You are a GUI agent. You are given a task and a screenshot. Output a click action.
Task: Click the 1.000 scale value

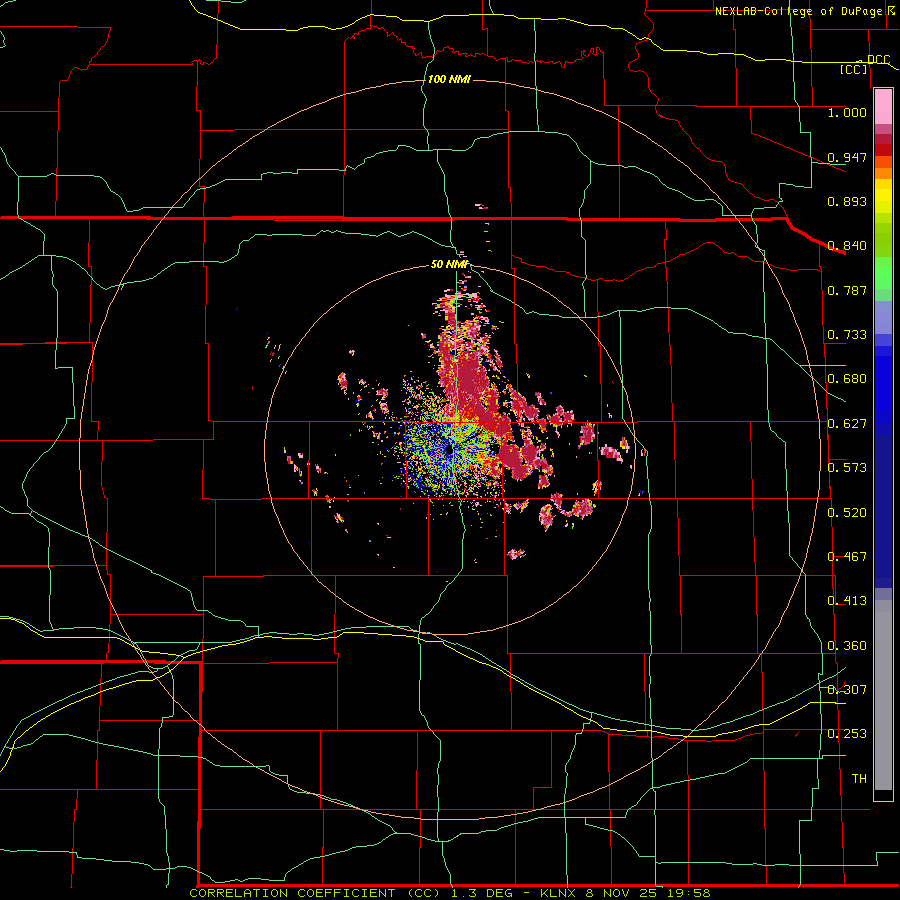847,112
